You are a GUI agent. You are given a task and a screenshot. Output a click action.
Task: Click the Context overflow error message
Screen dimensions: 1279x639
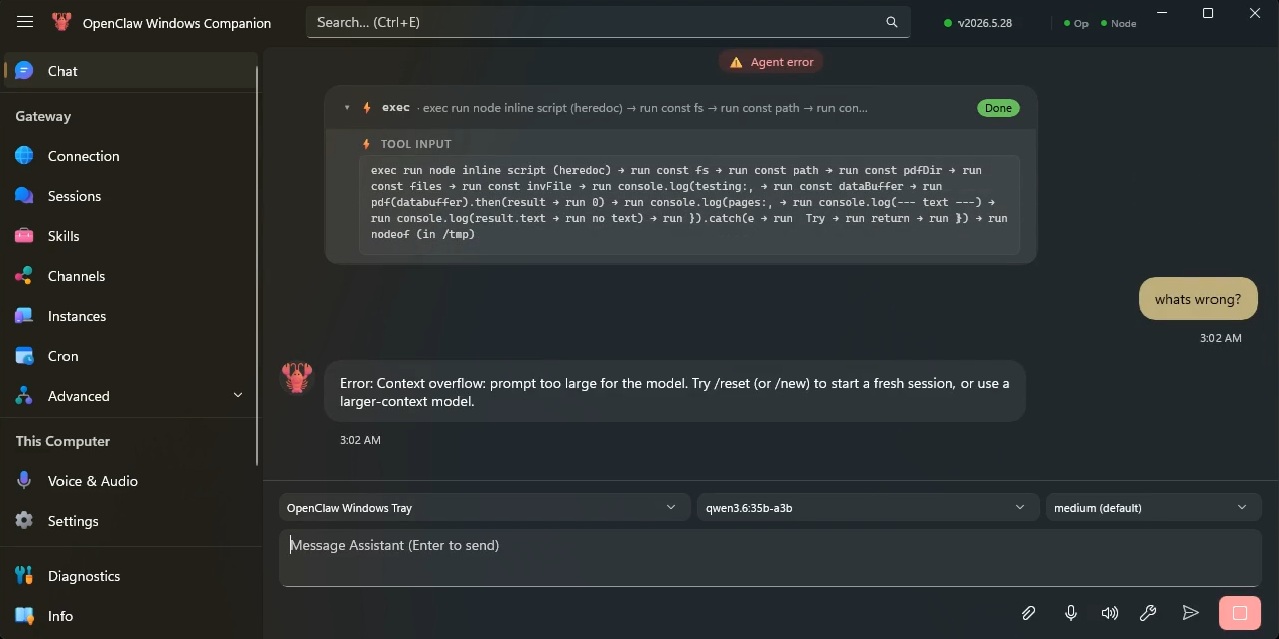coord(675,391)
